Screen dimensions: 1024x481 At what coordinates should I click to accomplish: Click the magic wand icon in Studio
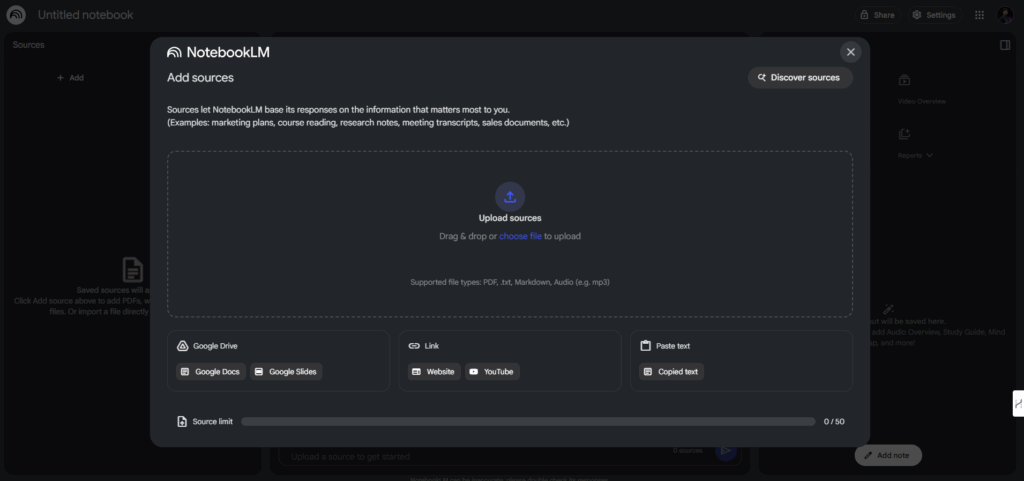click(x=888, y=309)
